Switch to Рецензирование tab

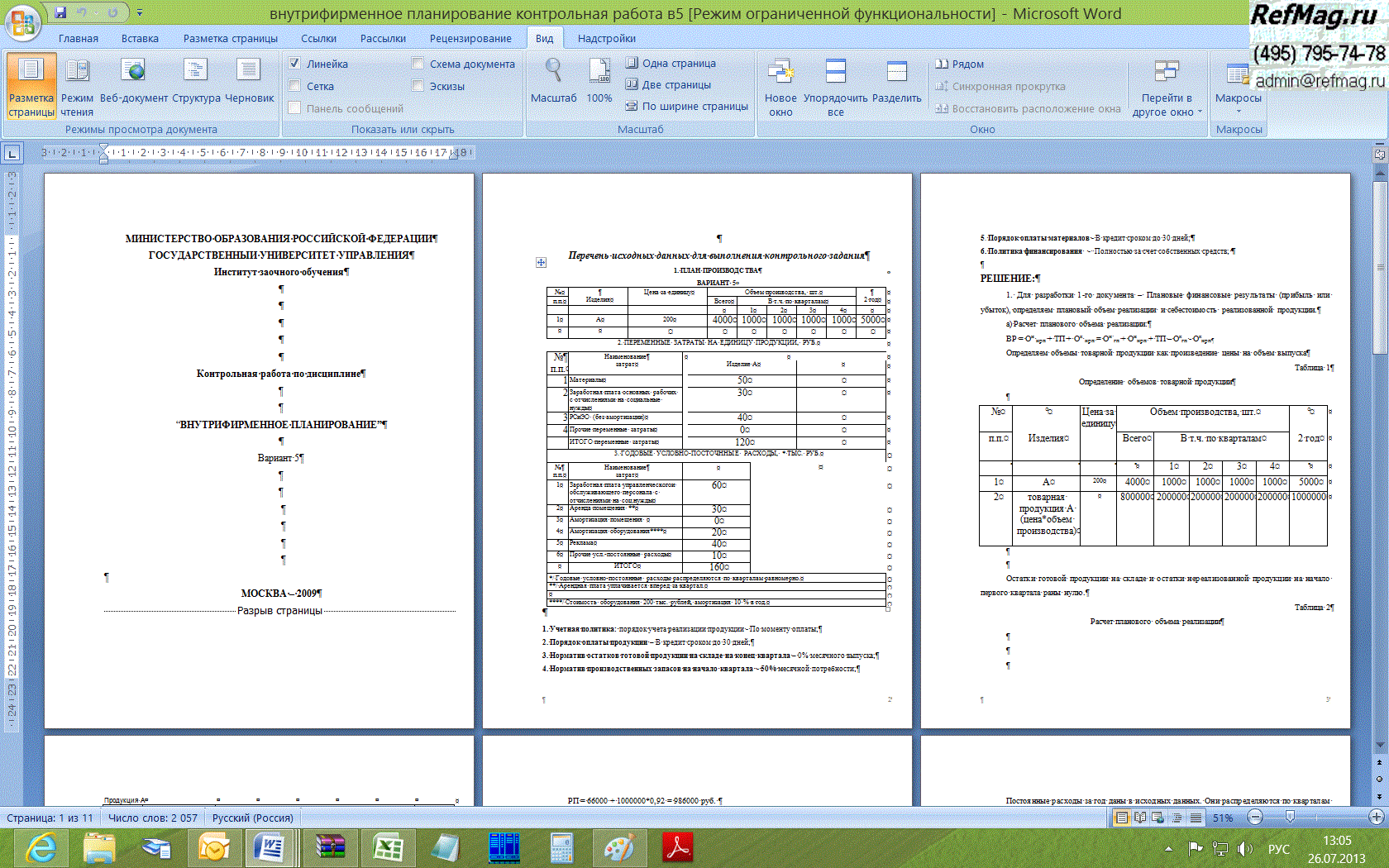point(470,38)
